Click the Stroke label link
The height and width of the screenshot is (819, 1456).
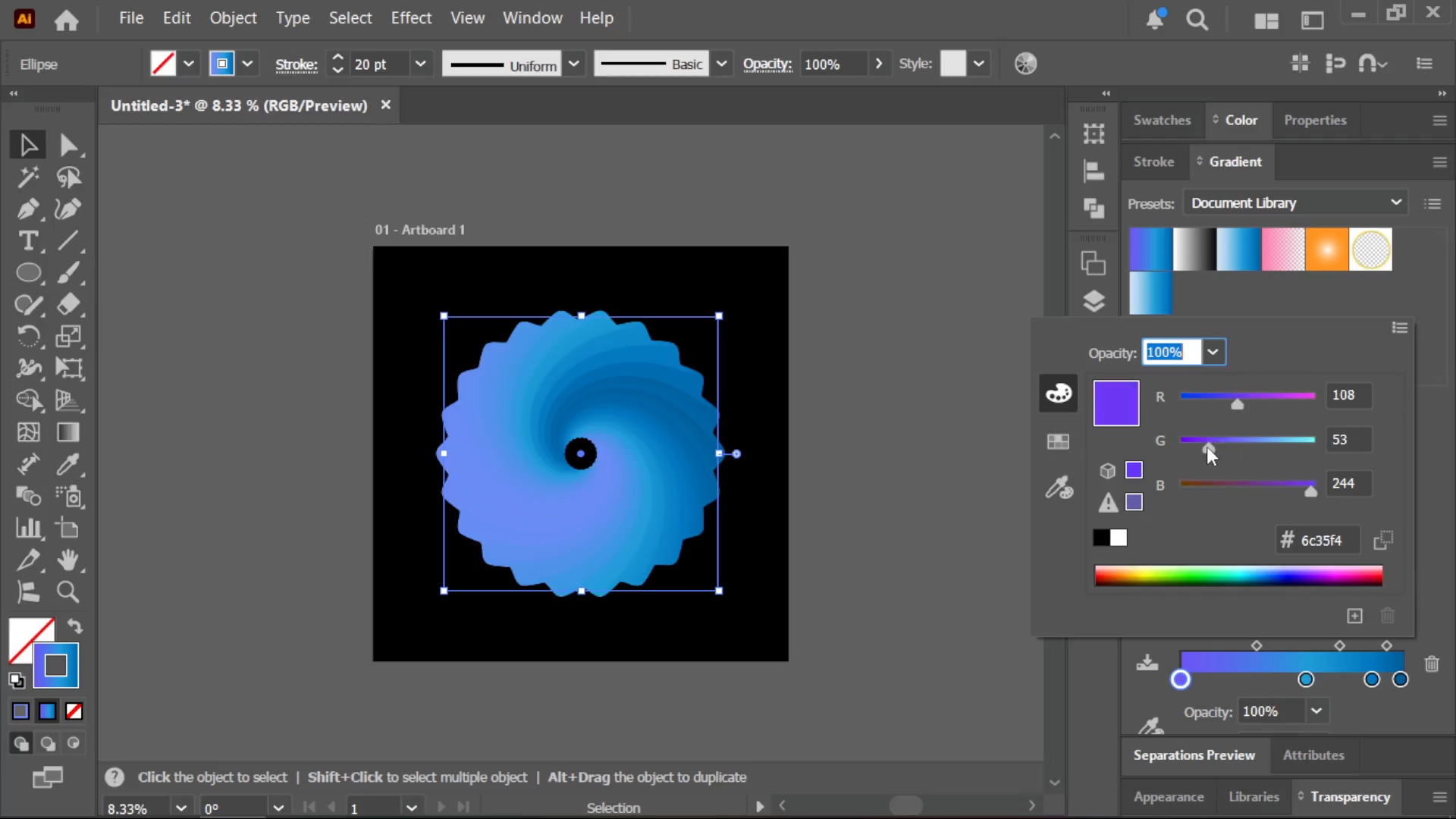click(296, 65)
